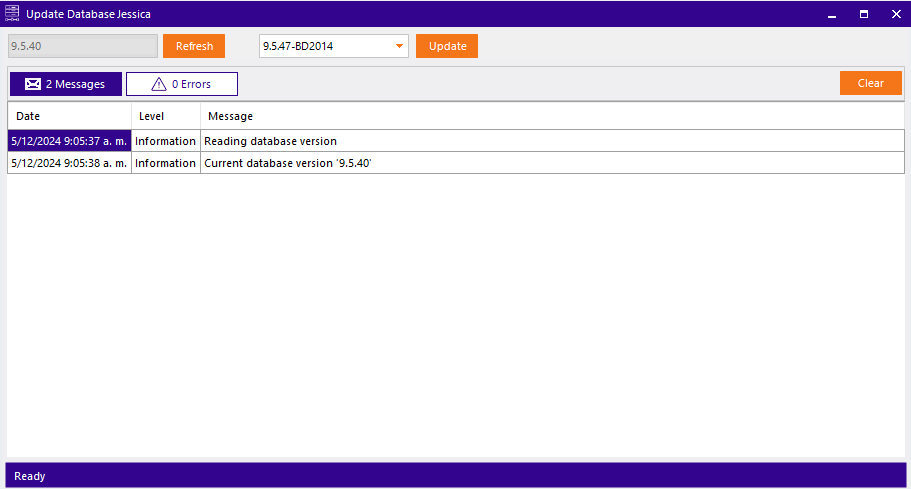Click the envelope icon beside 2 Messages

[x=33, y=84]
